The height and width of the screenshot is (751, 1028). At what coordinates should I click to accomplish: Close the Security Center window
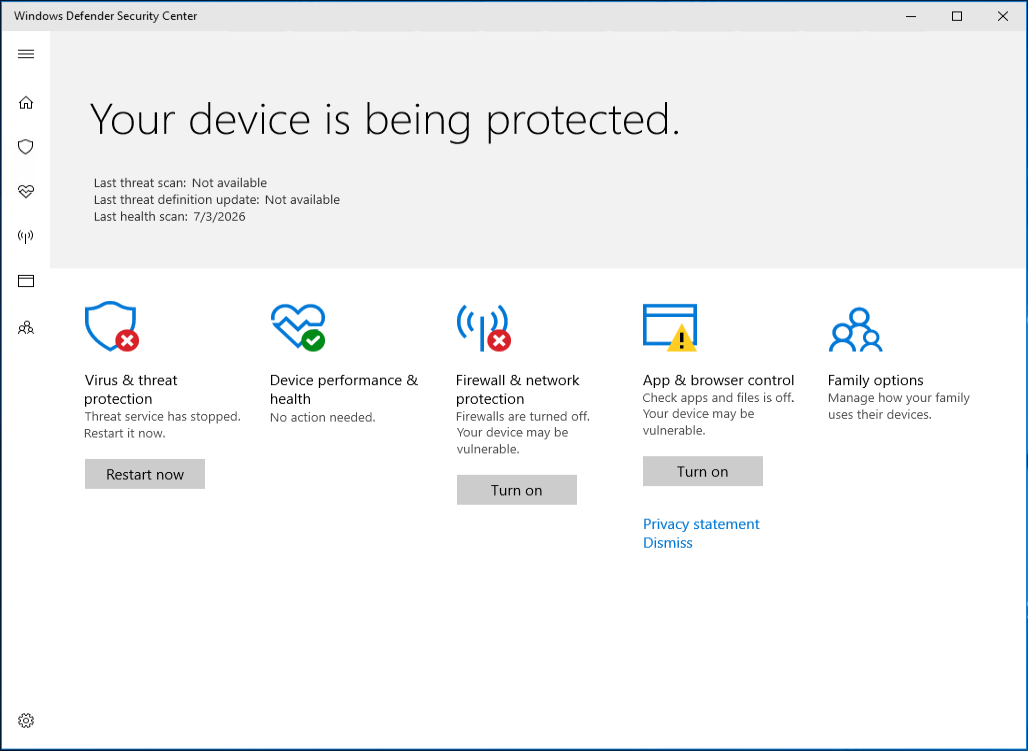point(1002,16)
